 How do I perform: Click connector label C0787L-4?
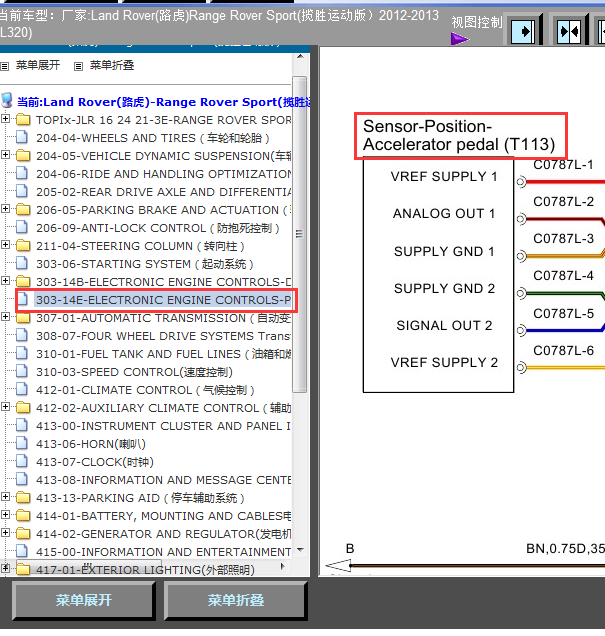click(563, 276)
